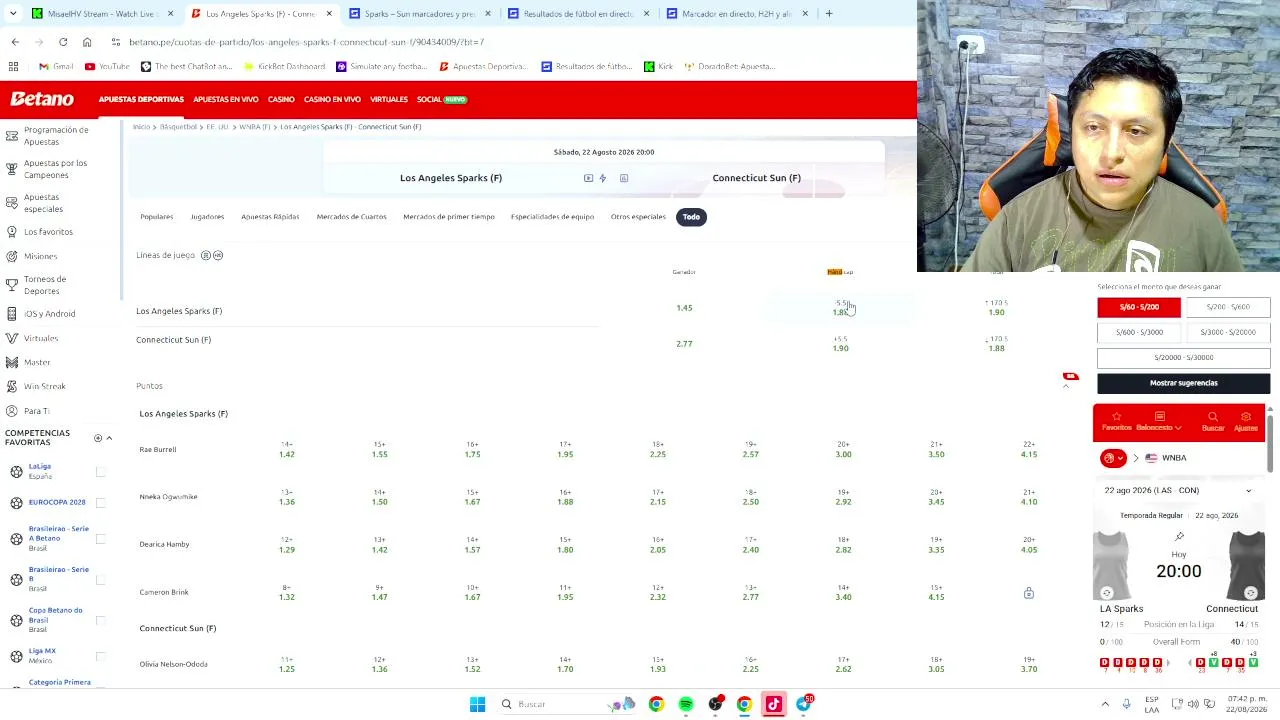Image resolution: width=1280 pixels, height=720 pixels.
Task: Select the S/200 - S/600 amount option
Action: tap(1228, 307)
